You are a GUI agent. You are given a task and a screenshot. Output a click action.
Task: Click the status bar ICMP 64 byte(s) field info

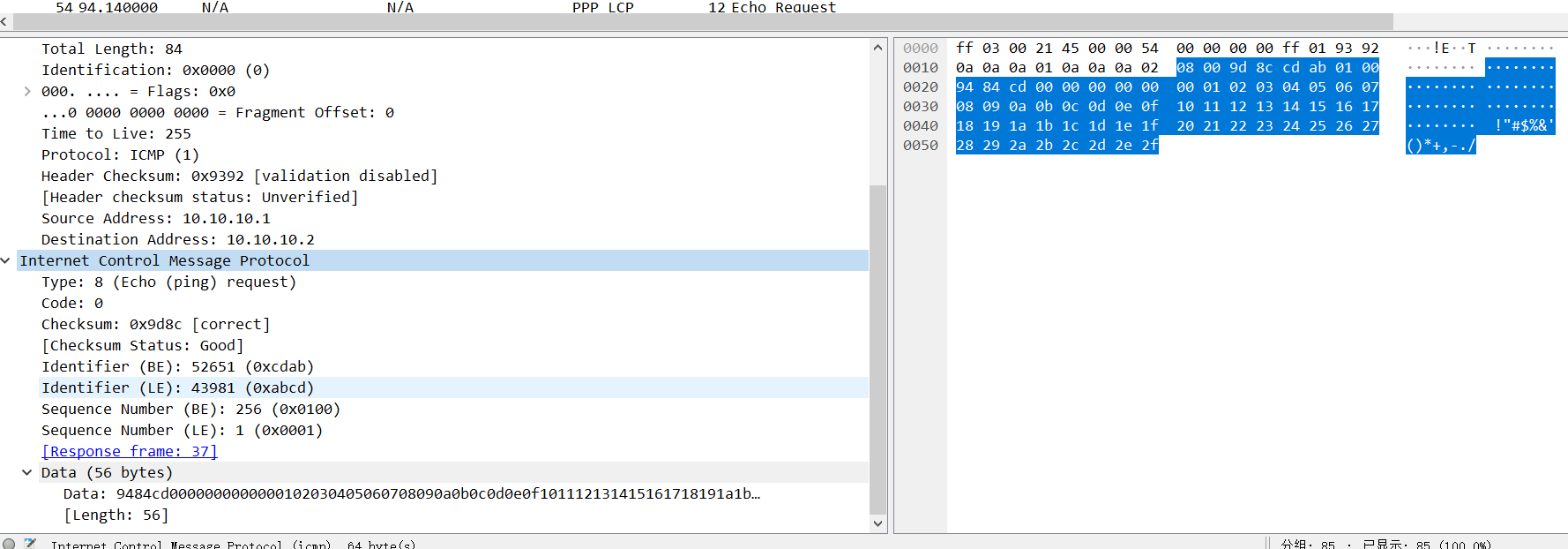pos(233,544)
